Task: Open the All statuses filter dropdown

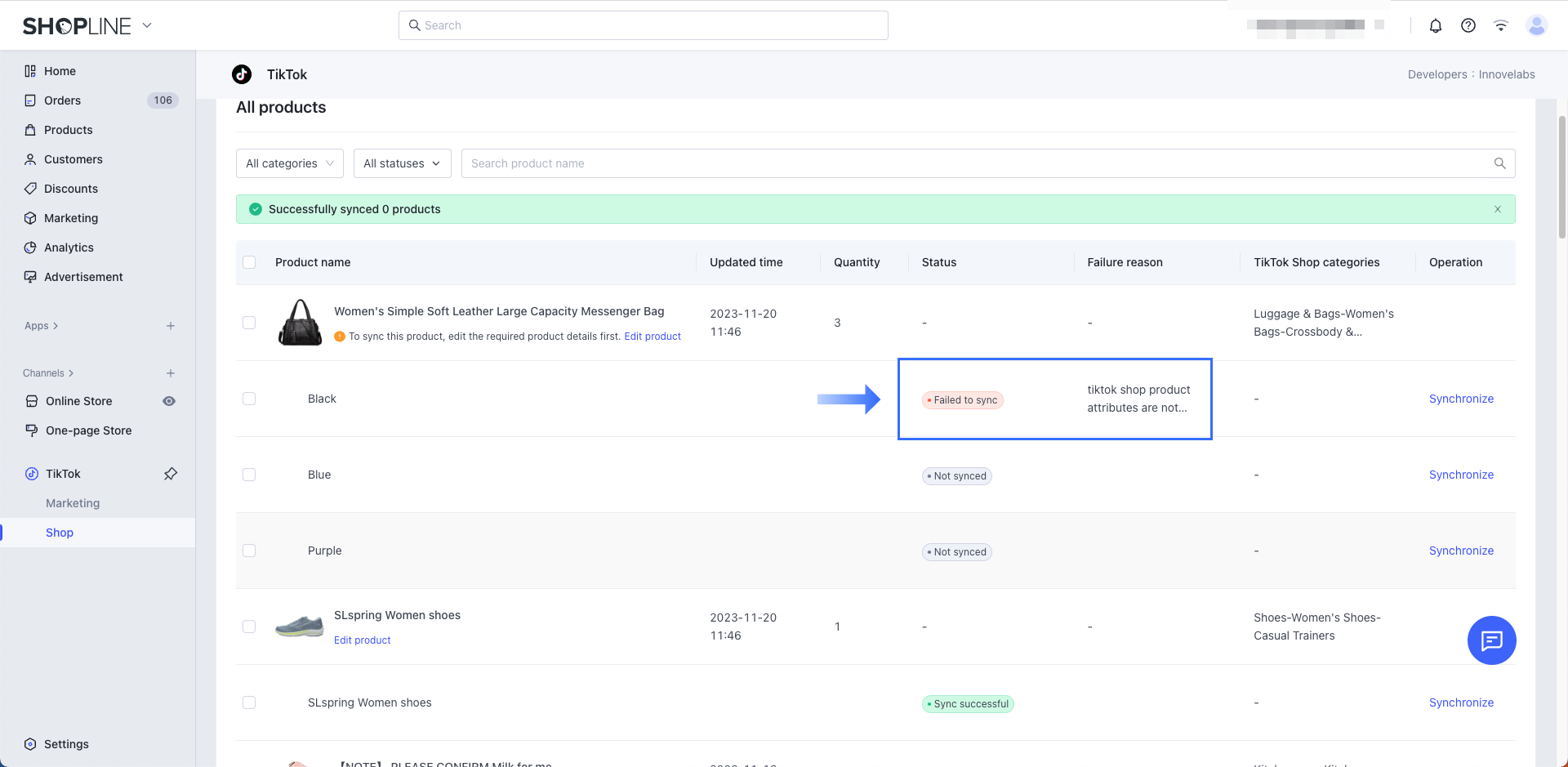Action: point(402,163)
